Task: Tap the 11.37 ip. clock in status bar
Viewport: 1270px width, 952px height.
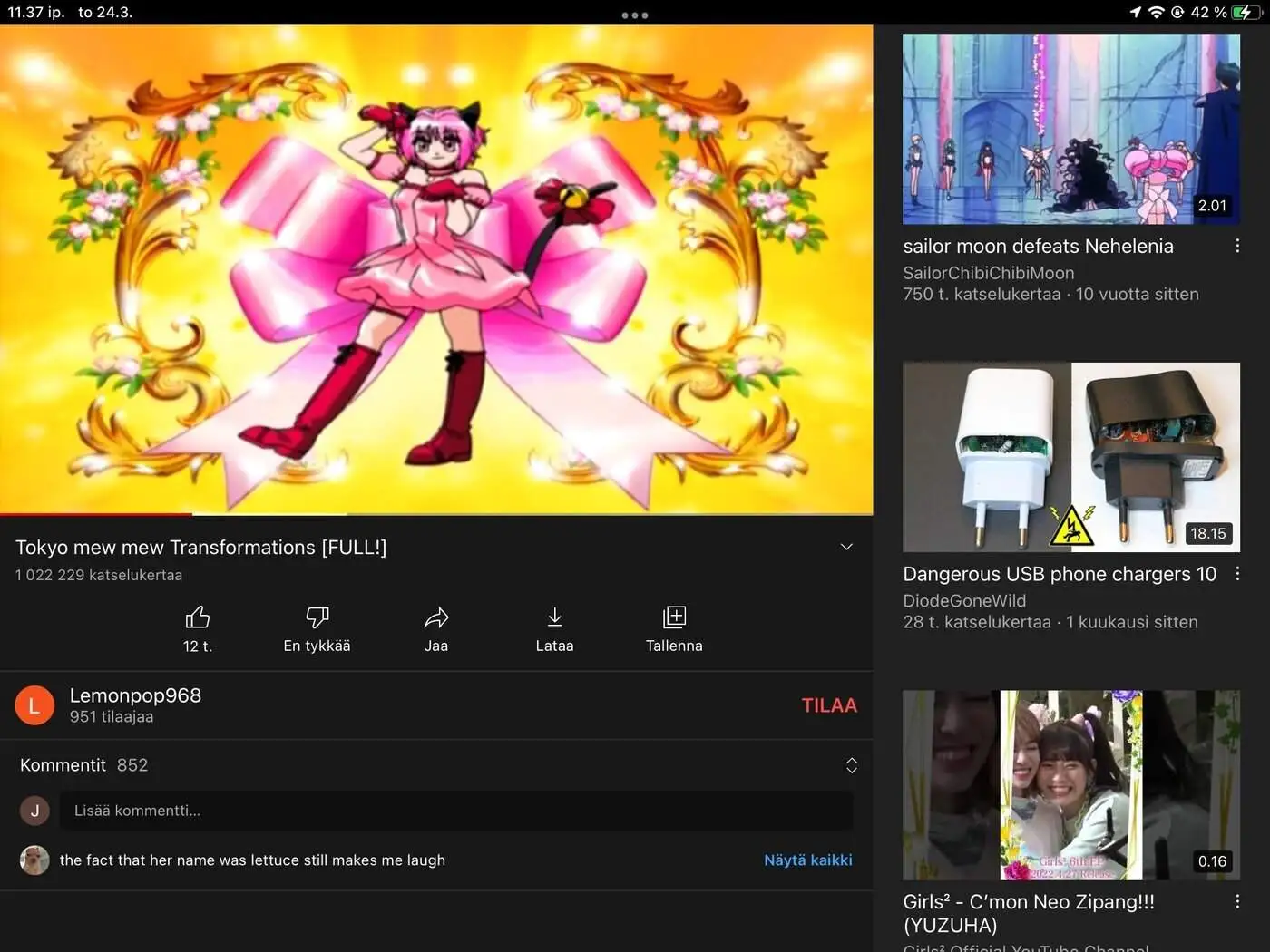Action: pos(36,12)
